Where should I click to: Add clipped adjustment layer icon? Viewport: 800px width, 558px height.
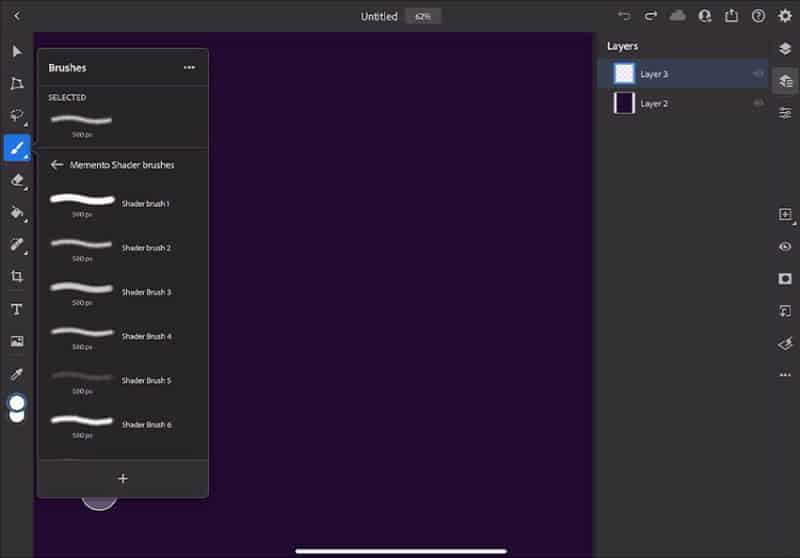785,311
